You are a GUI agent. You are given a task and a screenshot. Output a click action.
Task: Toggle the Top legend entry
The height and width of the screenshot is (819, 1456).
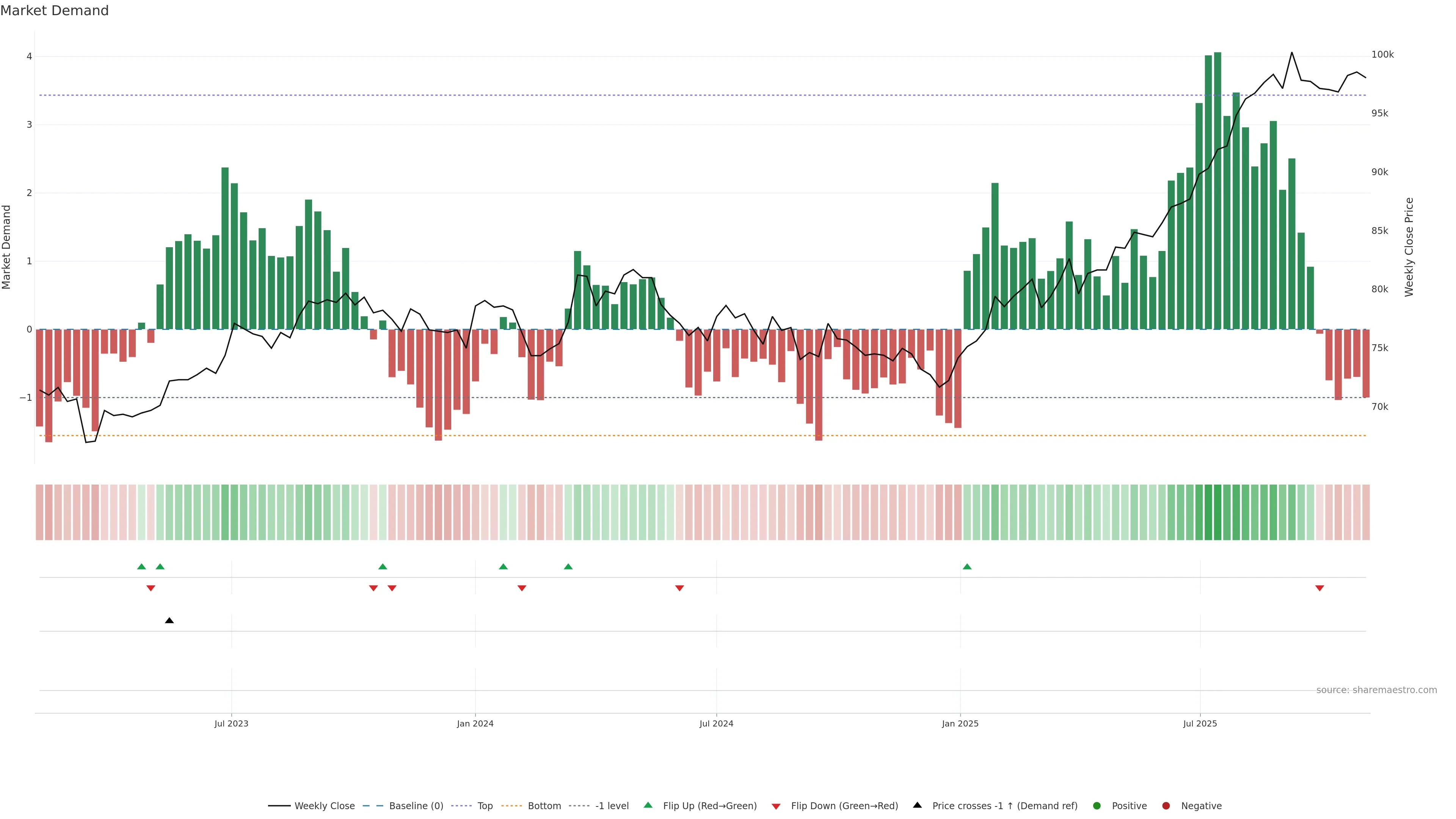pyautogui.click(x=485, y=805)
